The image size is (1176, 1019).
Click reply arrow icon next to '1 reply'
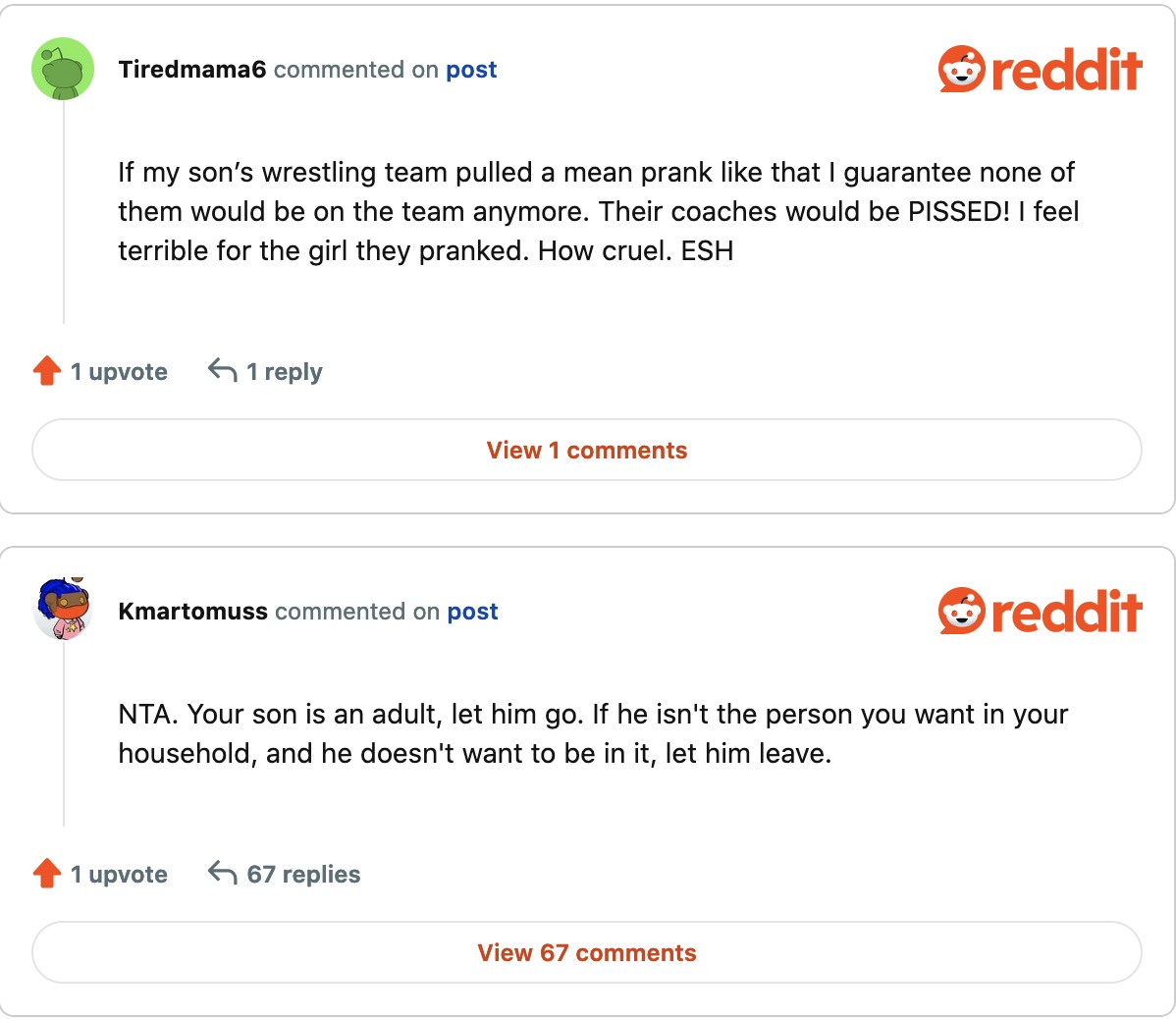223,370
